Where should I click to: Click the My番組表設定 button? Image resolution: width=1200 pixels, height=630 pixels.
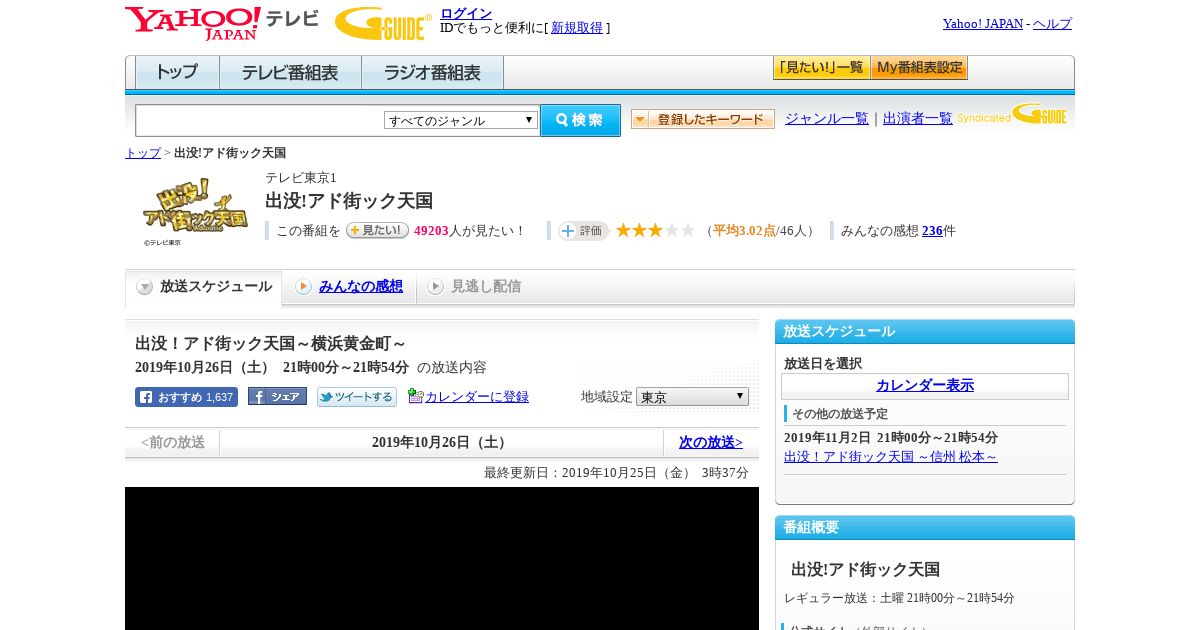click(919, 68)
